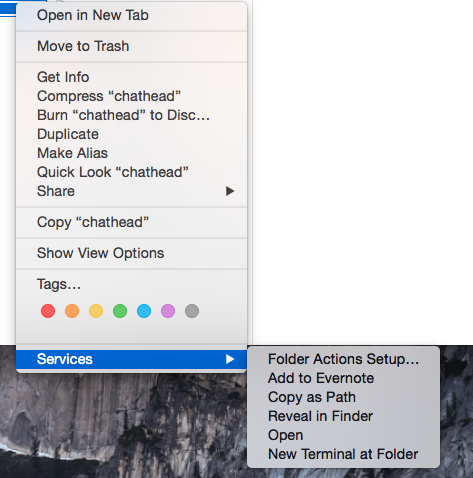This screenshot has height=478, width=473.
Task: Compress the "chathead" folder
Action: click(x=132, y=96)
